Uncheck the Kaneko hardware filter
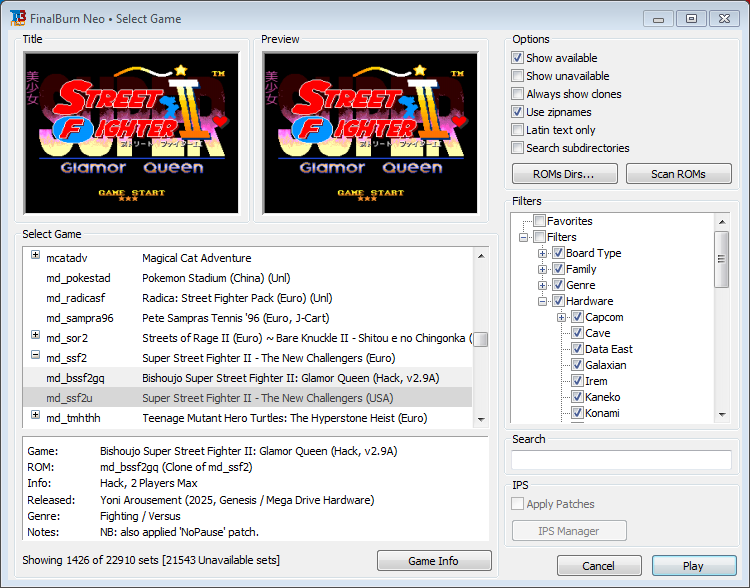This screenshot has height=588, width=750. (577, 397)
